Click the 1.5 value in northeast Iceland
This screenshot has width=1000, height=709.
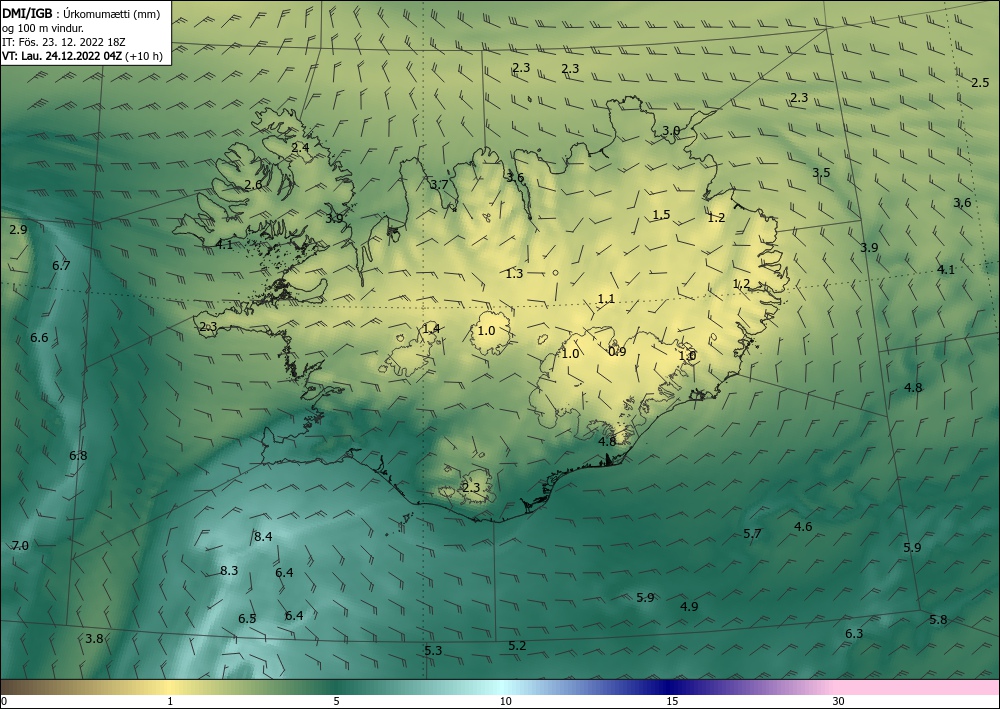[662, 215]
